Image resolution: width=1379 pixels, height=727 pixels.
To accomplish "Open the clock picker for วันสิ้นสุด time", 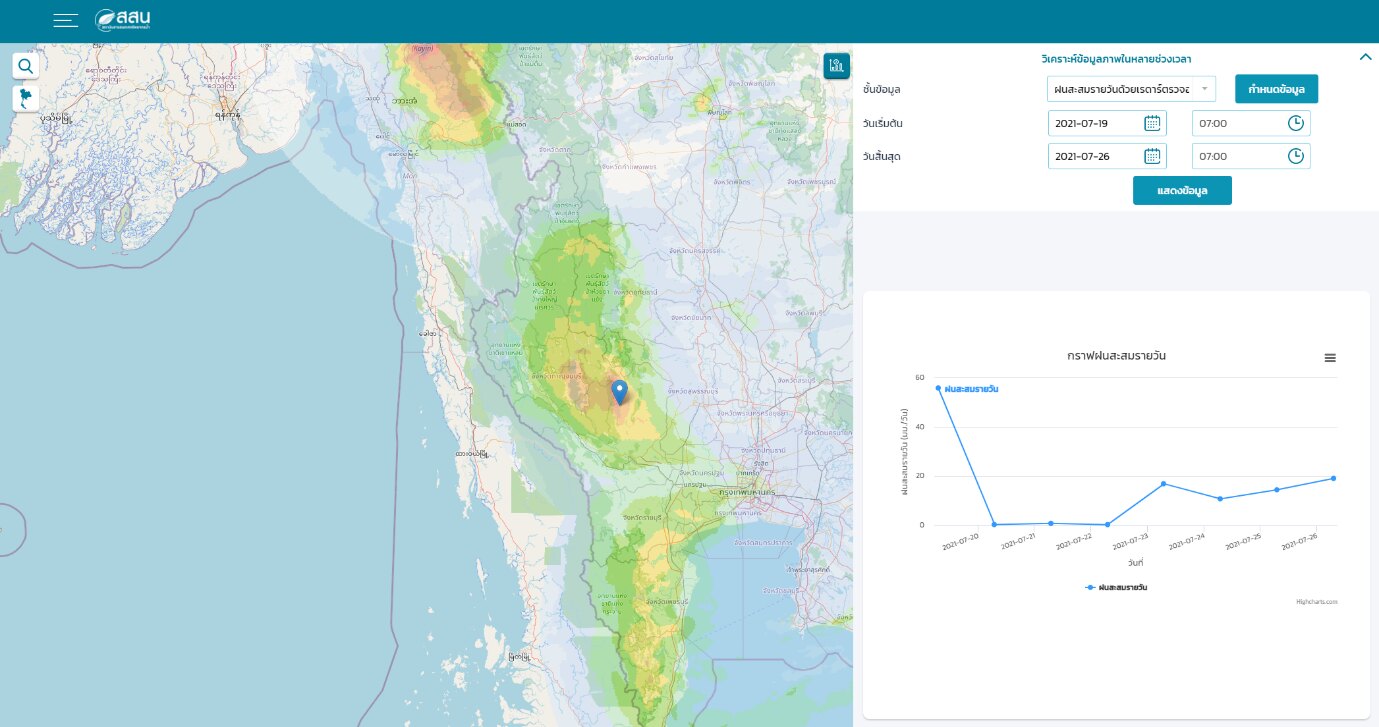I will pyautogui.click(x=1295, y=156).
